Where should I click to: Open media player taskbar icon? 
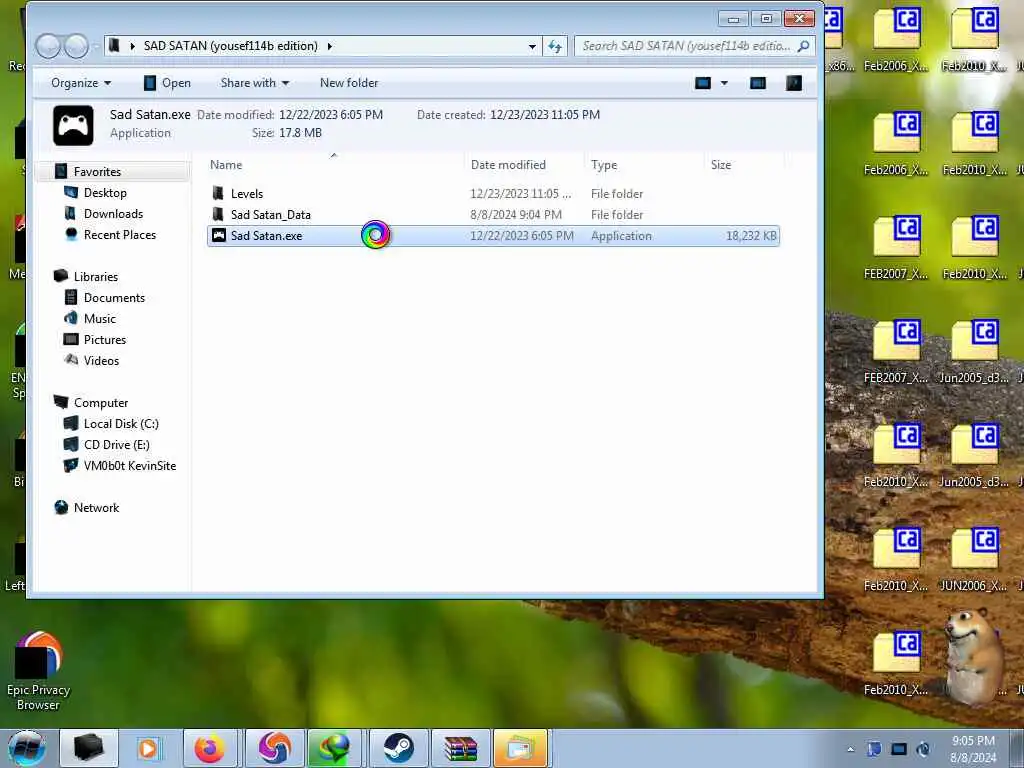(x=148, y=748)
